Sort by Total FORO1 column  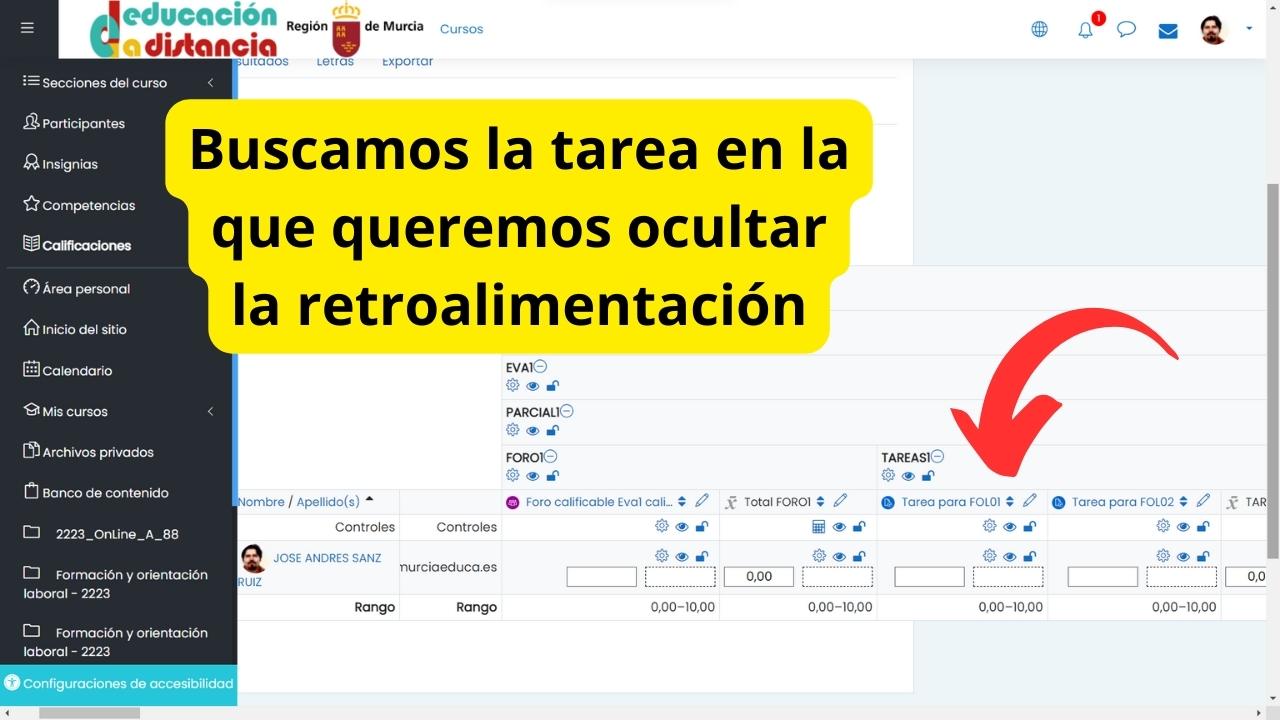tap(820, 502)
